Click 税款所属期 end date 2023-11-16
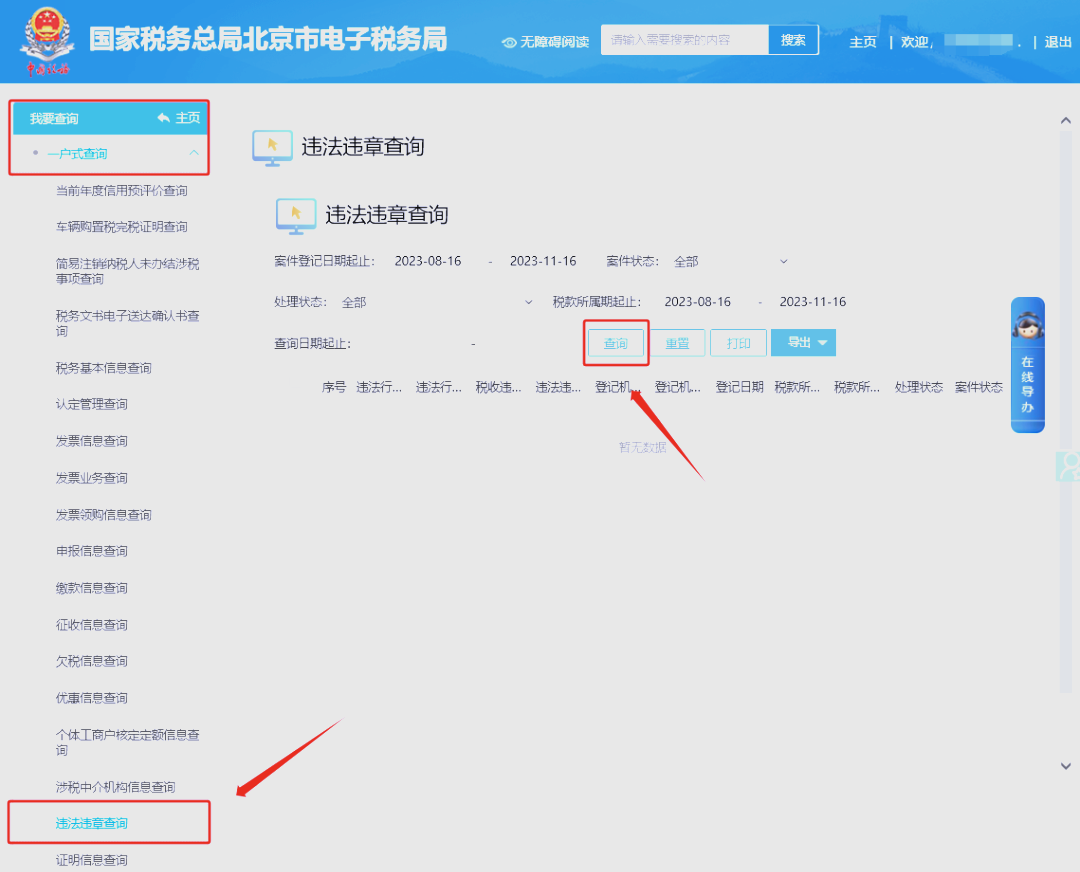The height and width of the screenshot is (872, 1080). 813,302
